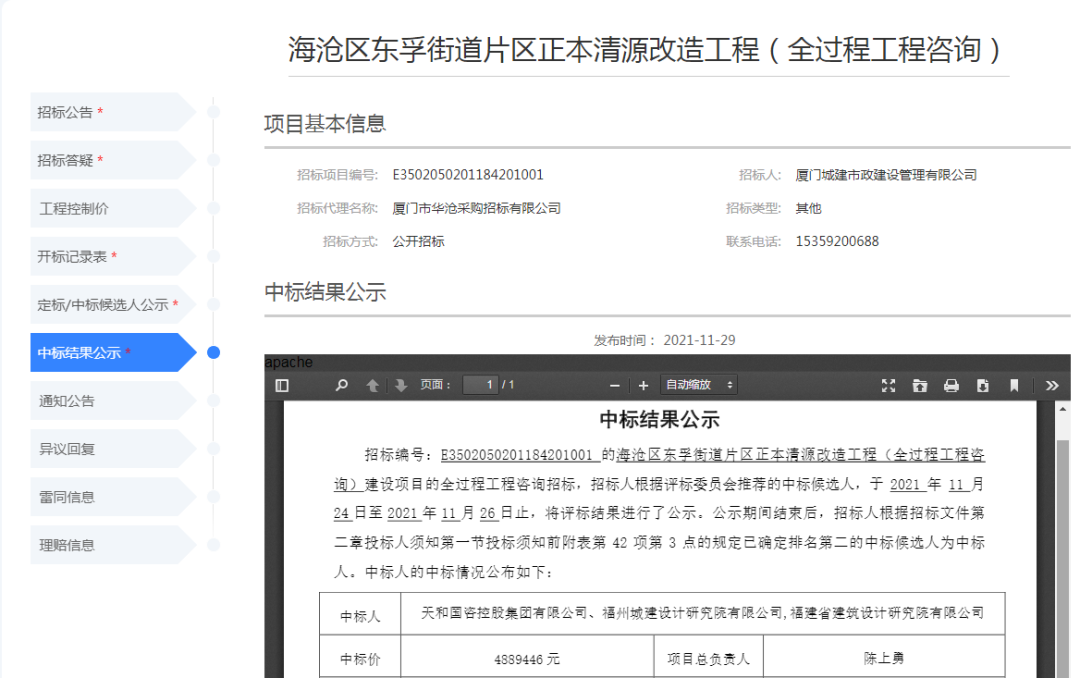
Task: Go to the next PDF page
Action: 401,385
